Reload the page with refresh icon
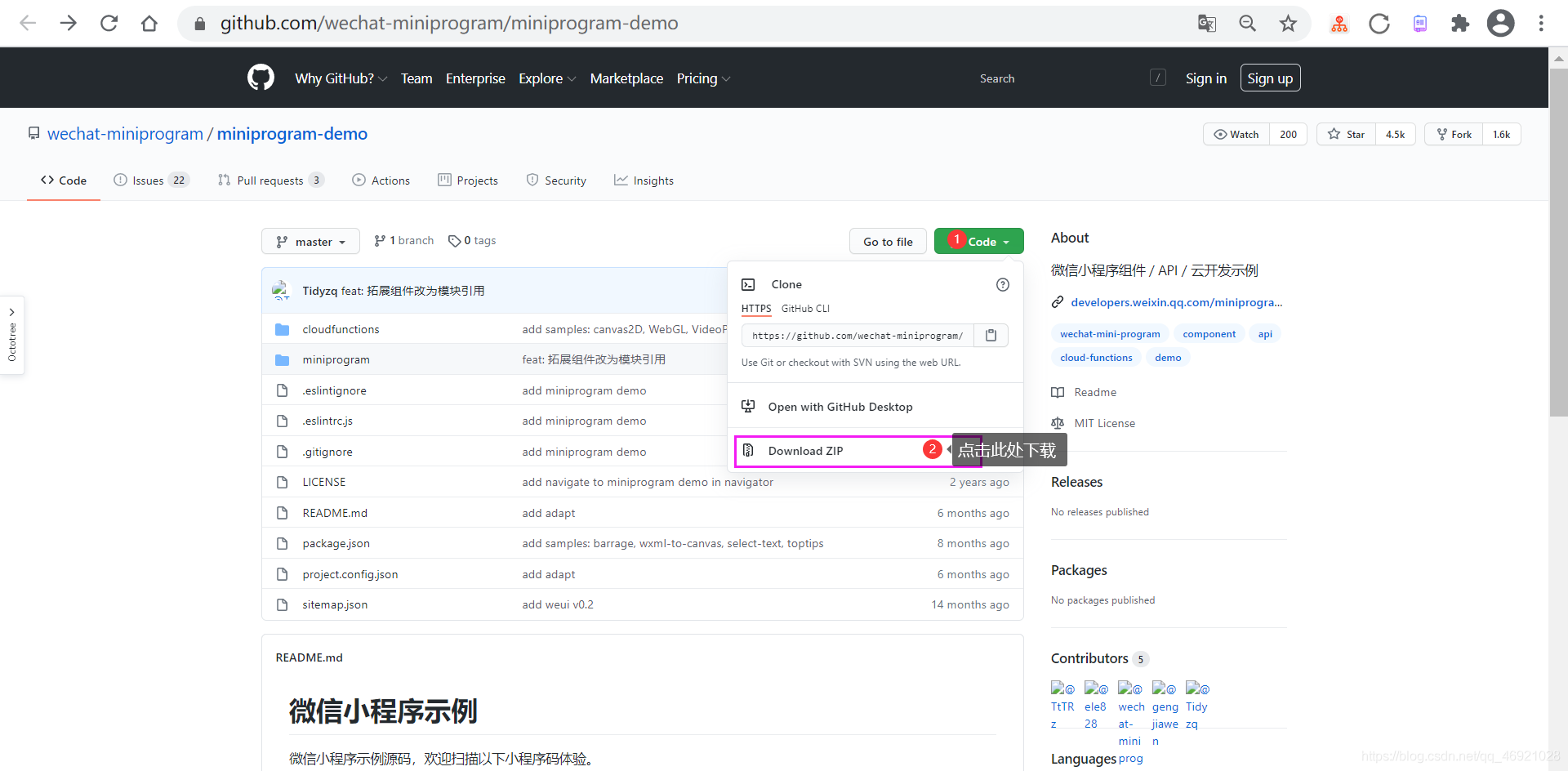1568x771 pixels. point(109,23)
